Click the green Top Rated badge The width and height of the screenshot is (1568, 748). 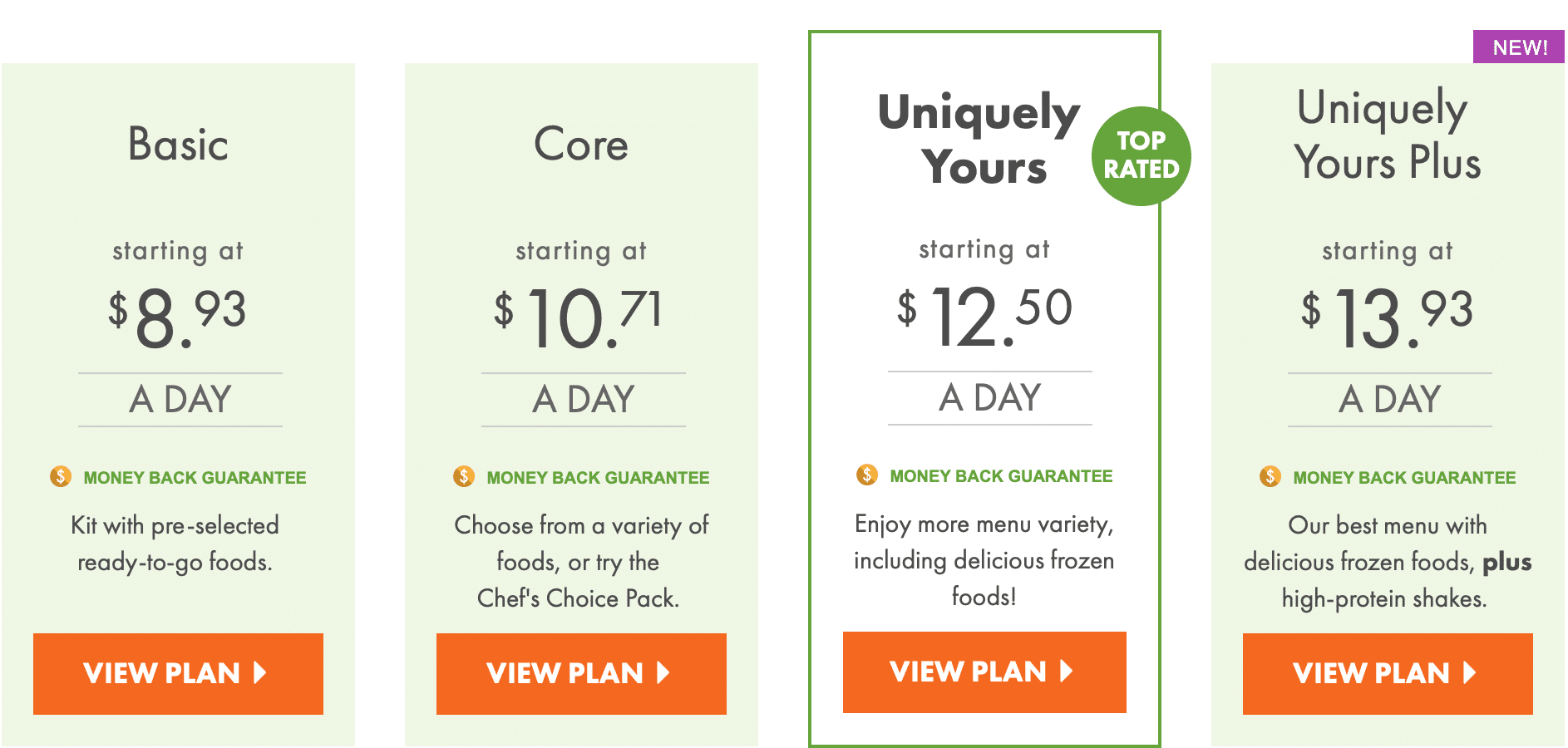pyautogui.click(x=1141, y=156)
